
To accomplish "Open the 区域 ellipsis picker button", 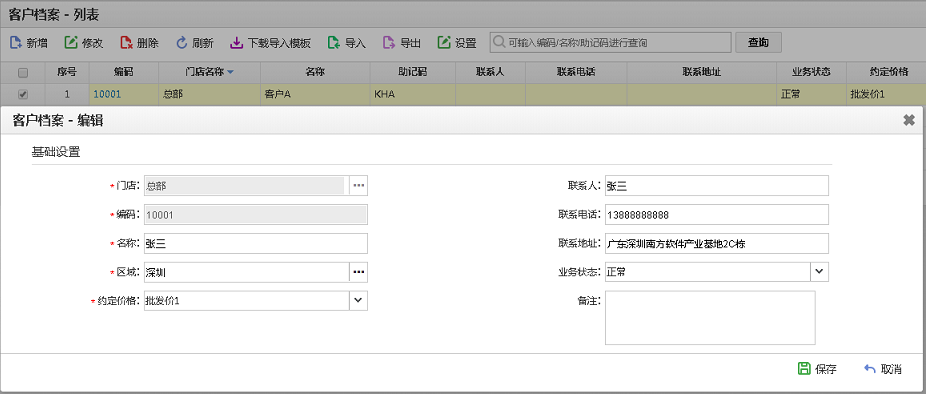I will point(359,272).
